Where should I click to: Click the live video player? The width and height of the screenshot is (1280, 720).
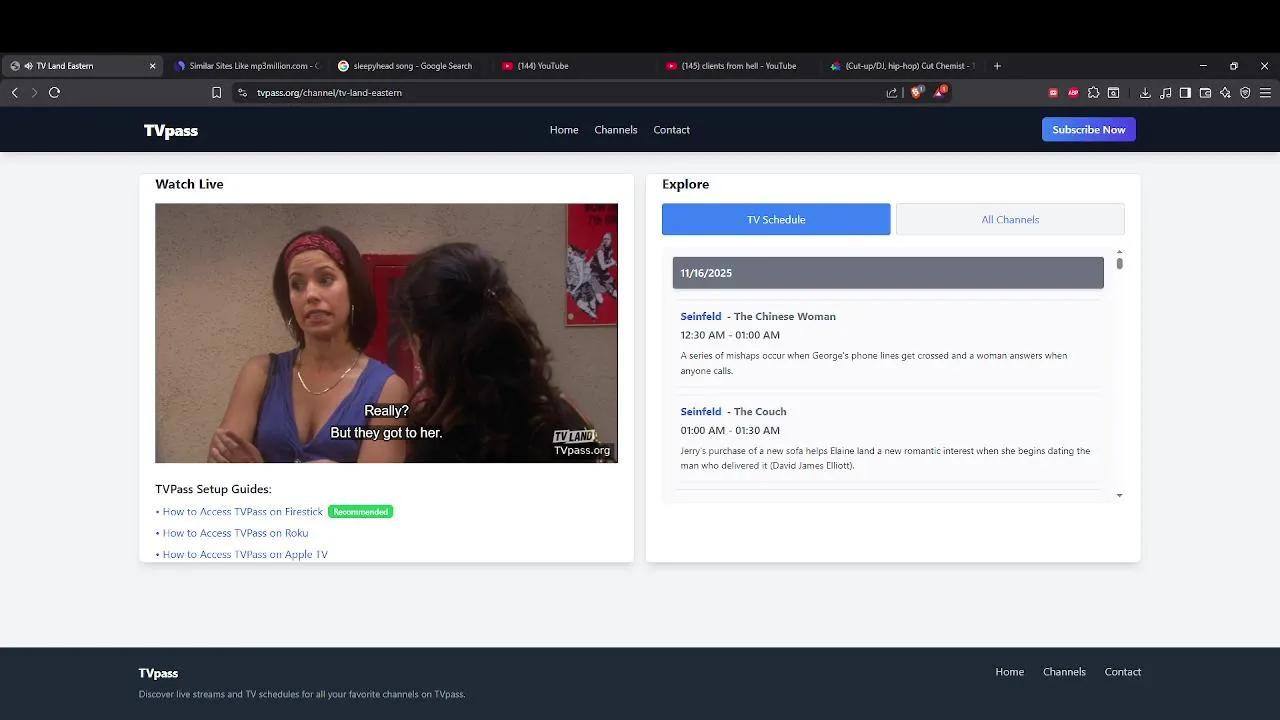[386, 333]
